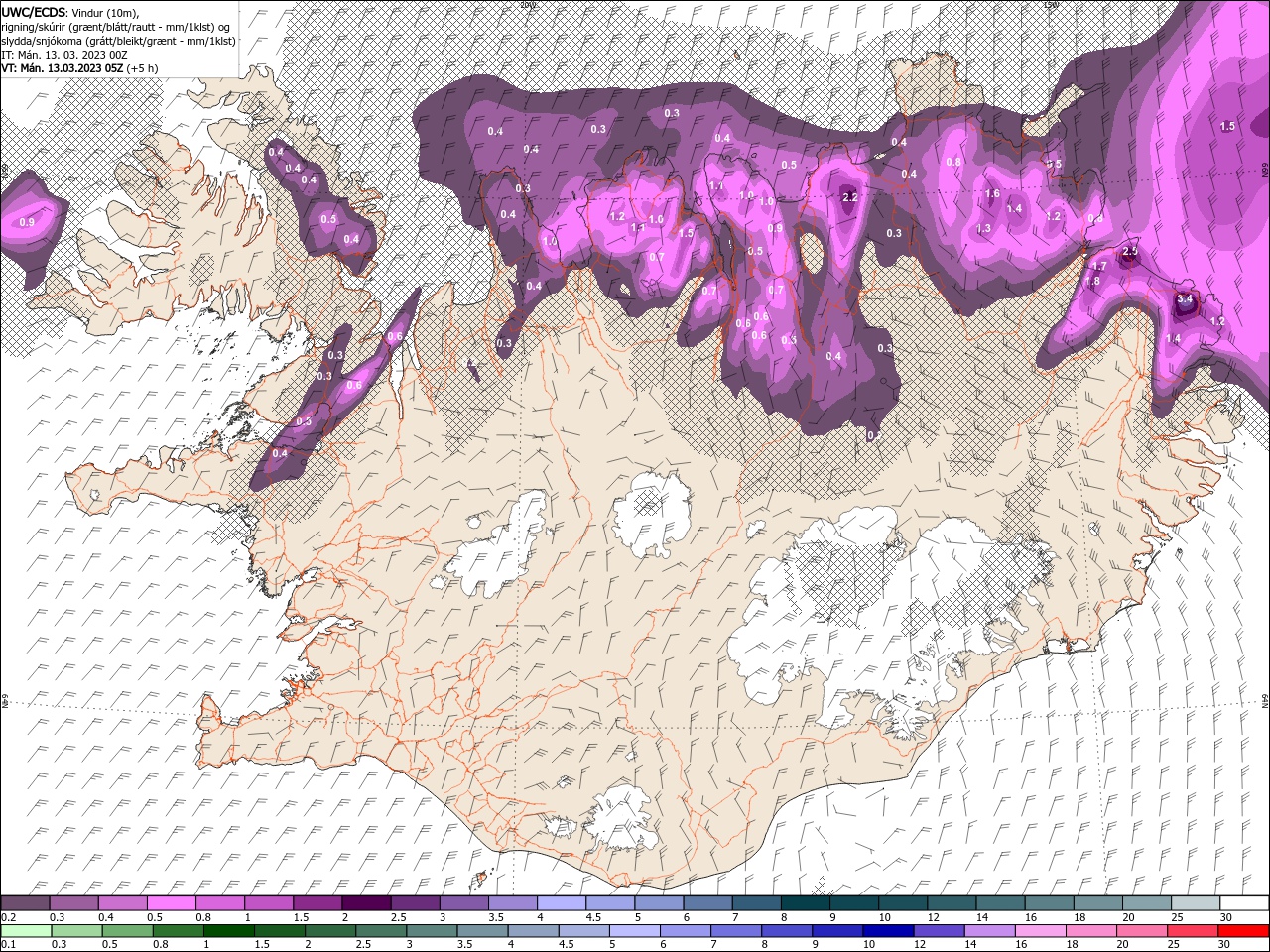The image size is (1270, 952).
Task: Select the '0.4' label under the snow scale
Action: click(x=106, y=917)
